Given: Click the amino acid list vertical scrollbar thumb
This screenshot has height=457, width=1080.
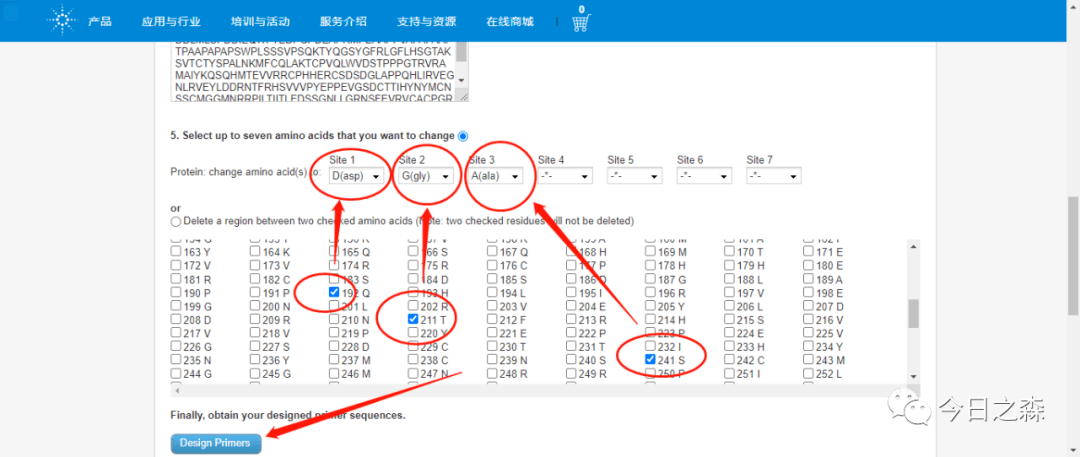Looking at the screenshot, I should (913, 314).
